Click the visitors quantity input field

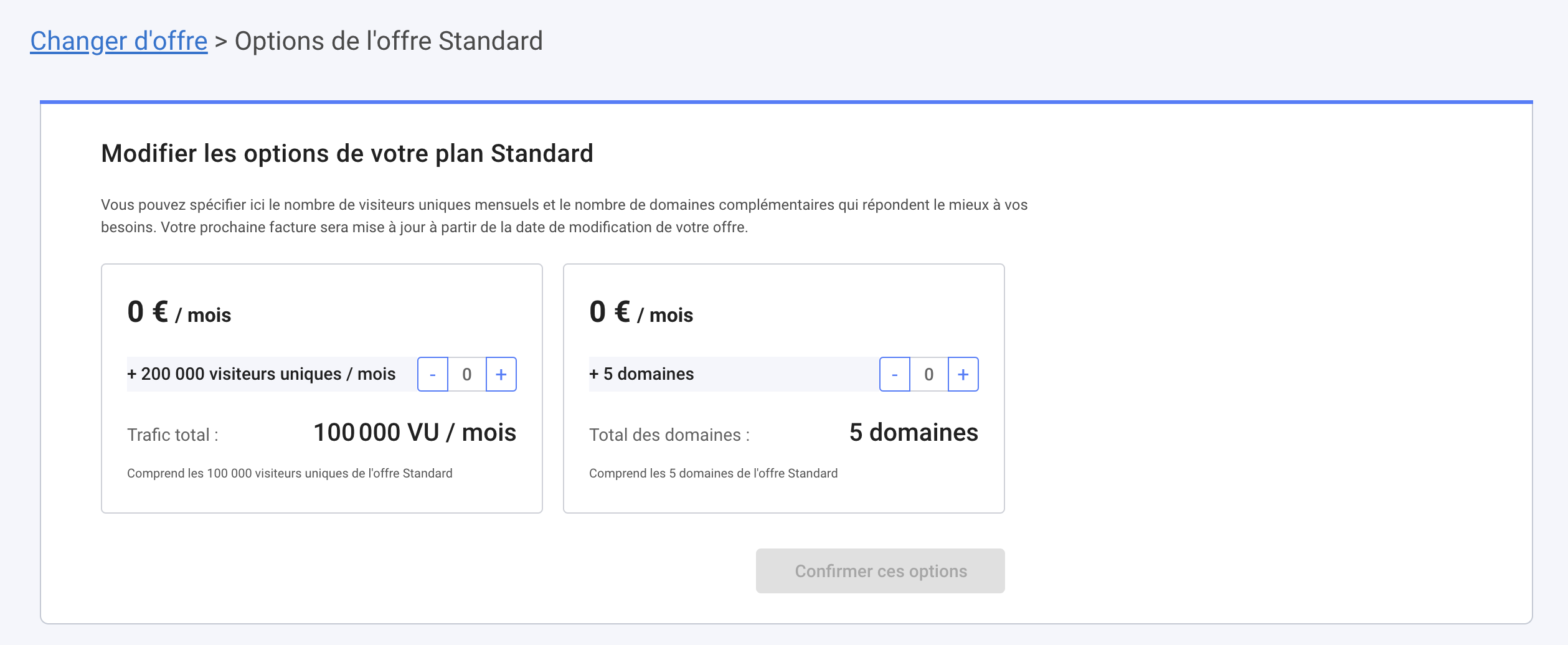point(466,374)
